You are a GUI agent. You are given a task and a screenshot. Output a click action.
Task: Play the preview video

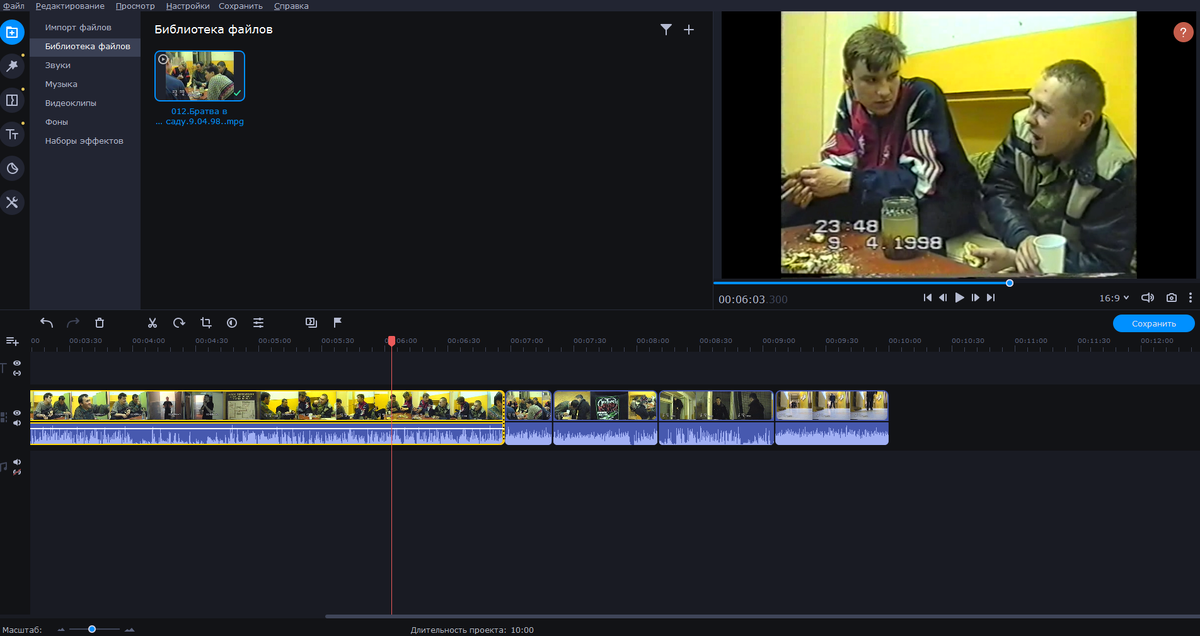pos(959,298)
